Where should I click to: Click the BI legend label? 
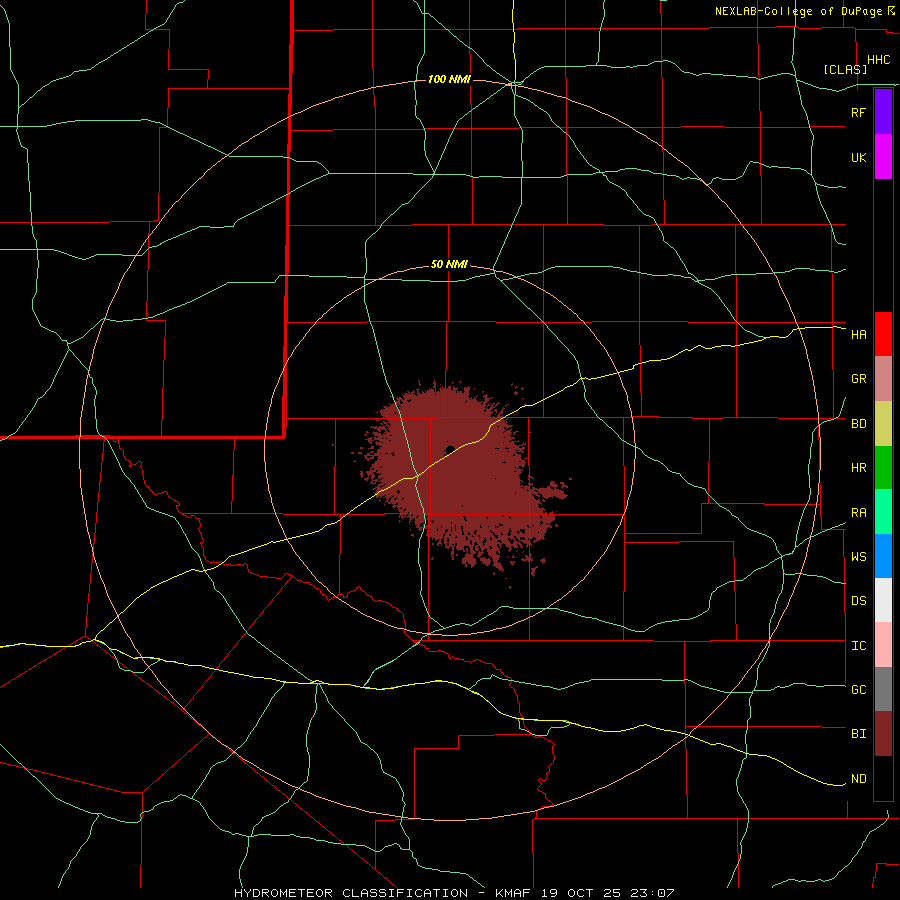(x=858, y=734)
